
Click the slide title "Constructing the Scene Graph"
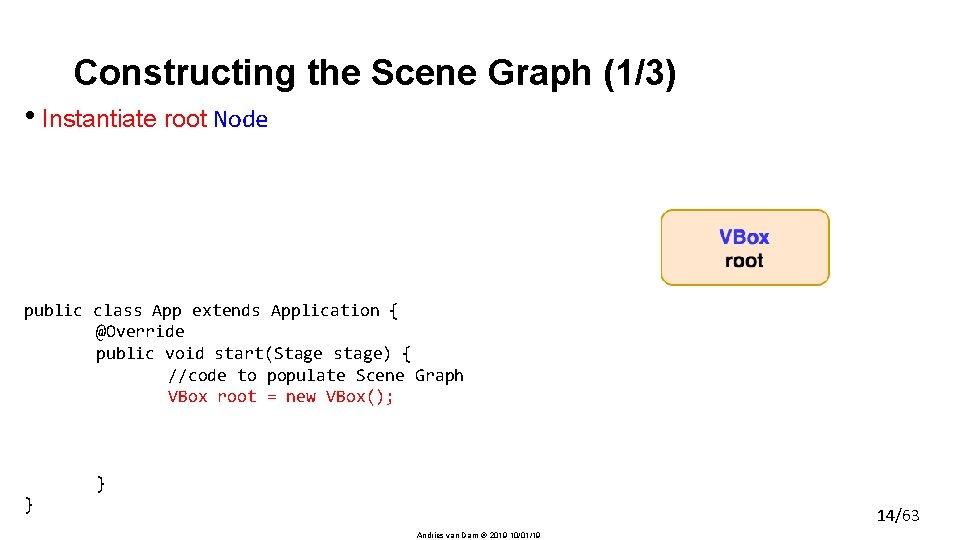point(330,73)
